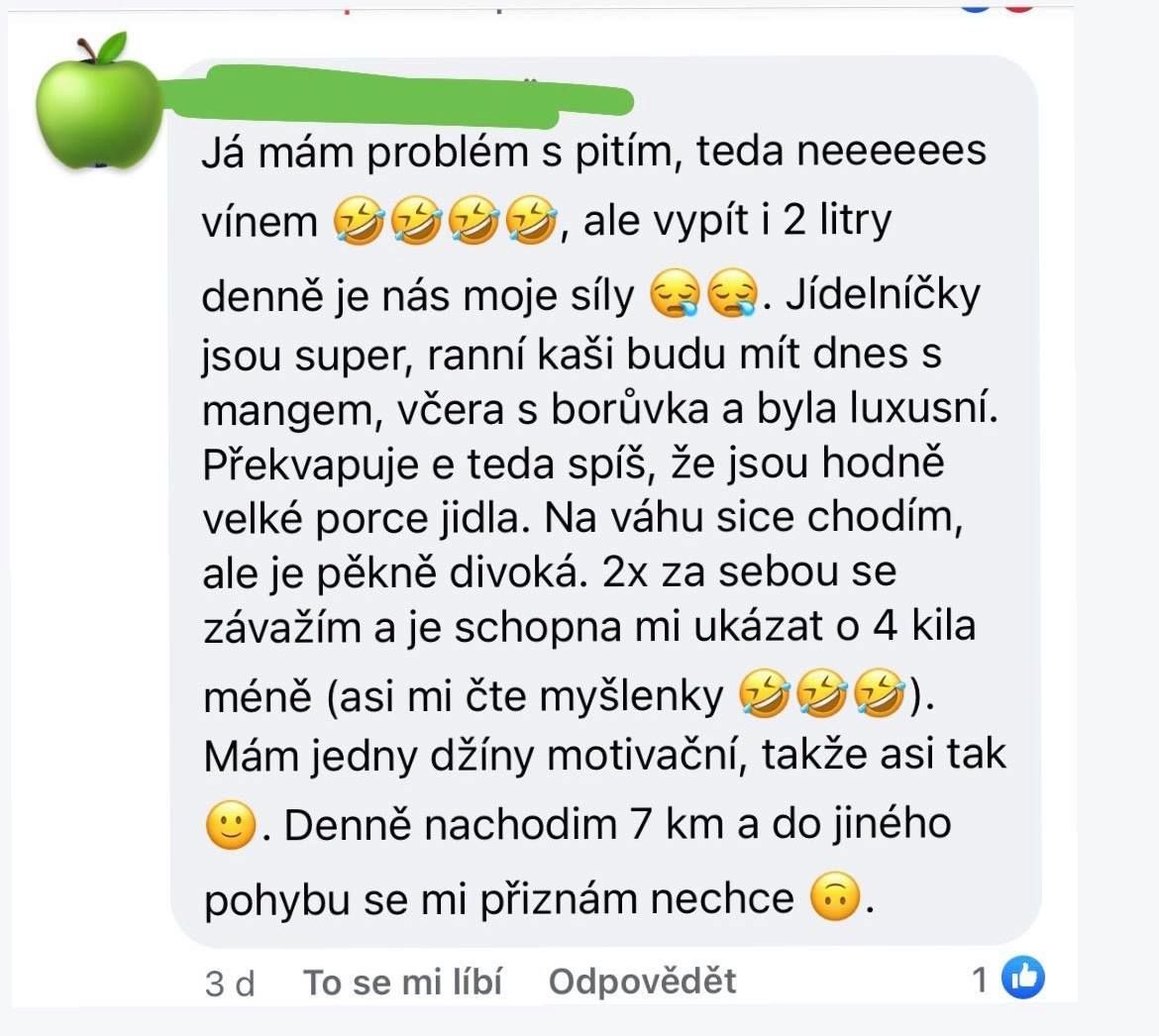
Task: Click the green apple profile picture
Action: coord(97,101)
